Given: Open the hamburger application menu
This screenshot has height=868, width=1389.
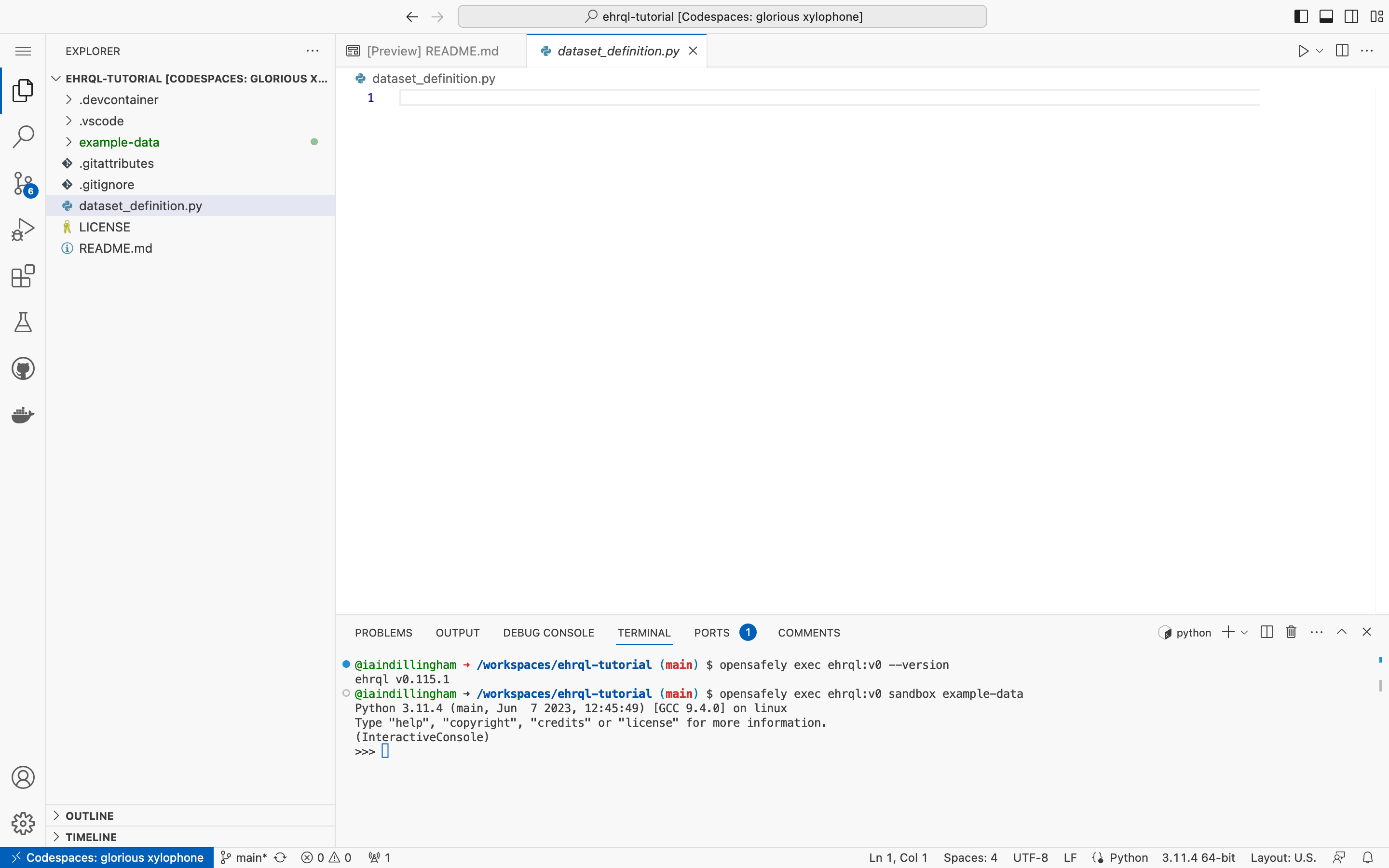Looking at the screenshot, I should click(23, 51).
